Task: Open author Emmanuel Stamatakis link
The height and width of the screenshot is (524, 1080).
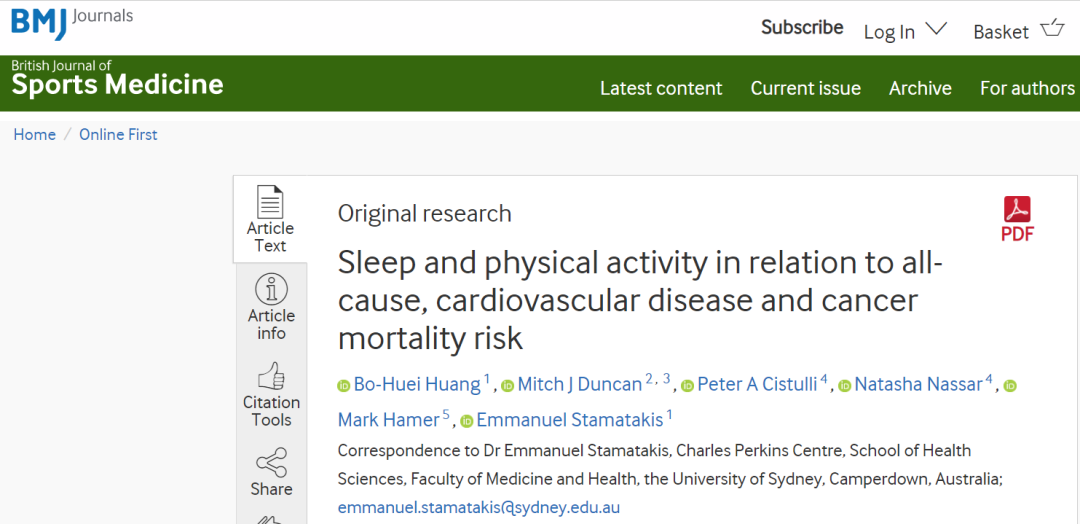Action: 569,420
